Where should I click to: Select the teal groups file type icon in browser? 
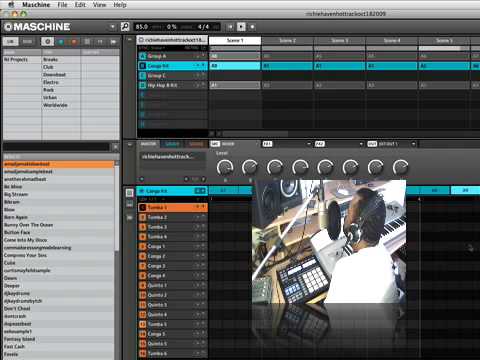(x=61, y=42)
